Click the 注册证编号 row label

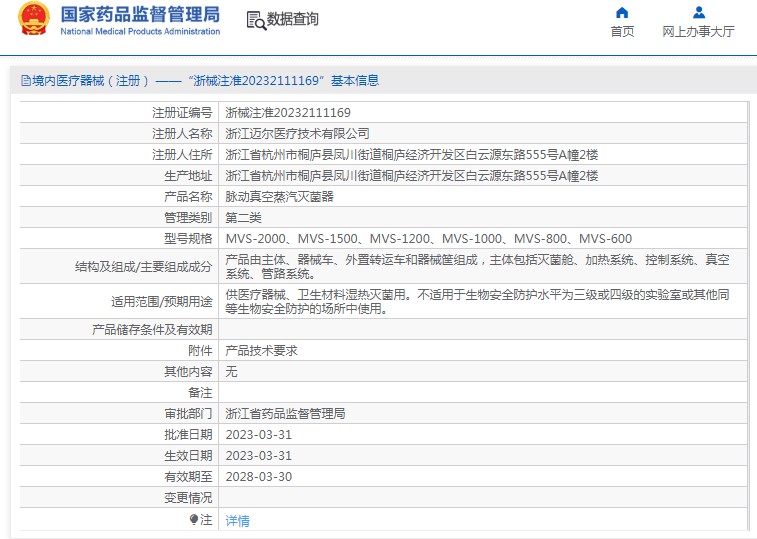(182, 113)
